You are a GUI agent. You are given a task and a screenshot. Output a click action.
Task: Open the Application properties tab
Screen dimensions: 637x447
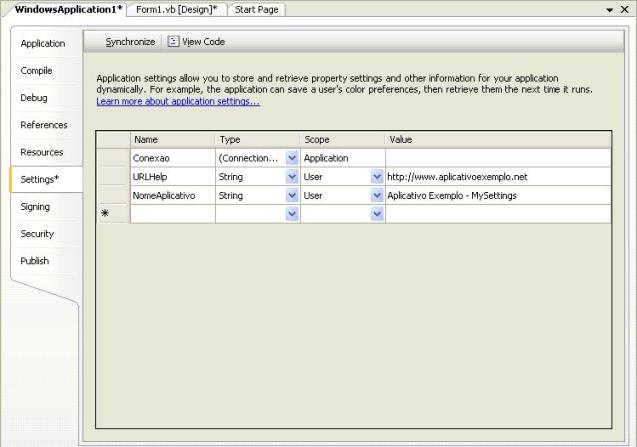[x=43, y=44]
